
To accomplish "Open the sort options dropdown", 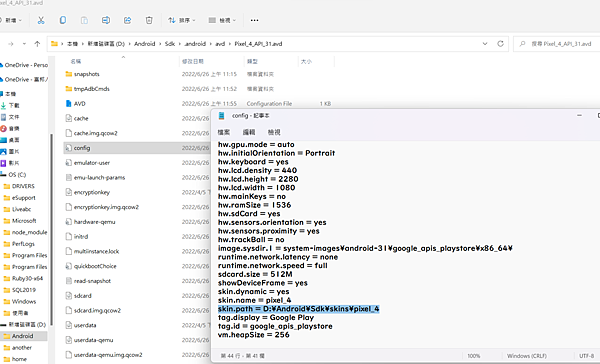I will tap(182, 20).
